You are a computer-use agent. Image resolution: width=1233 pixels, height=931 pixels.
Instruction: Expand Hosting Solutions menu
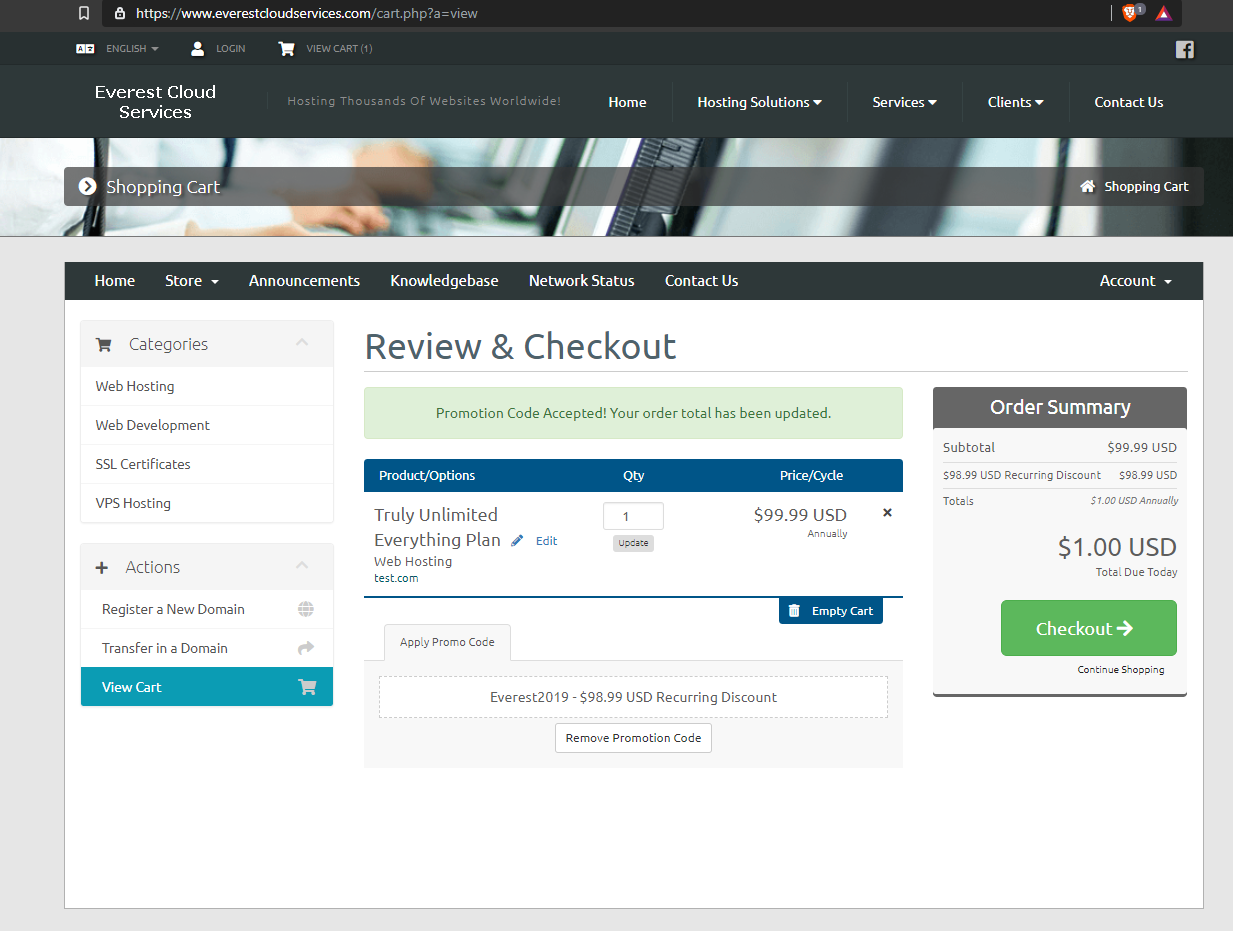(760, 102)
